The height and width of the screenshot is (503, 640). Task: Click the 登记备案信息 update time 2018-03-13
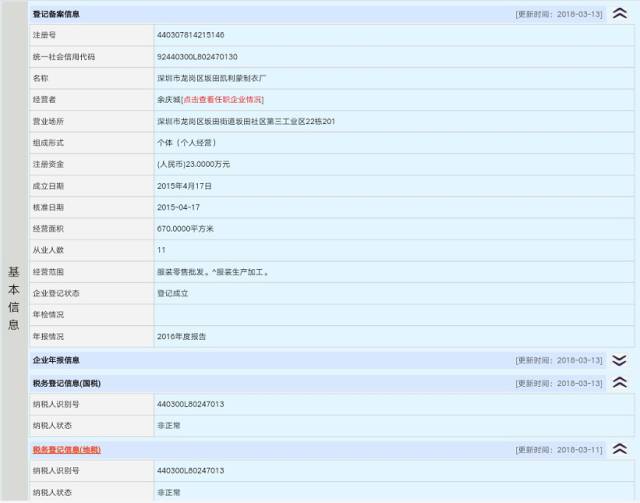tap(559, 14)
